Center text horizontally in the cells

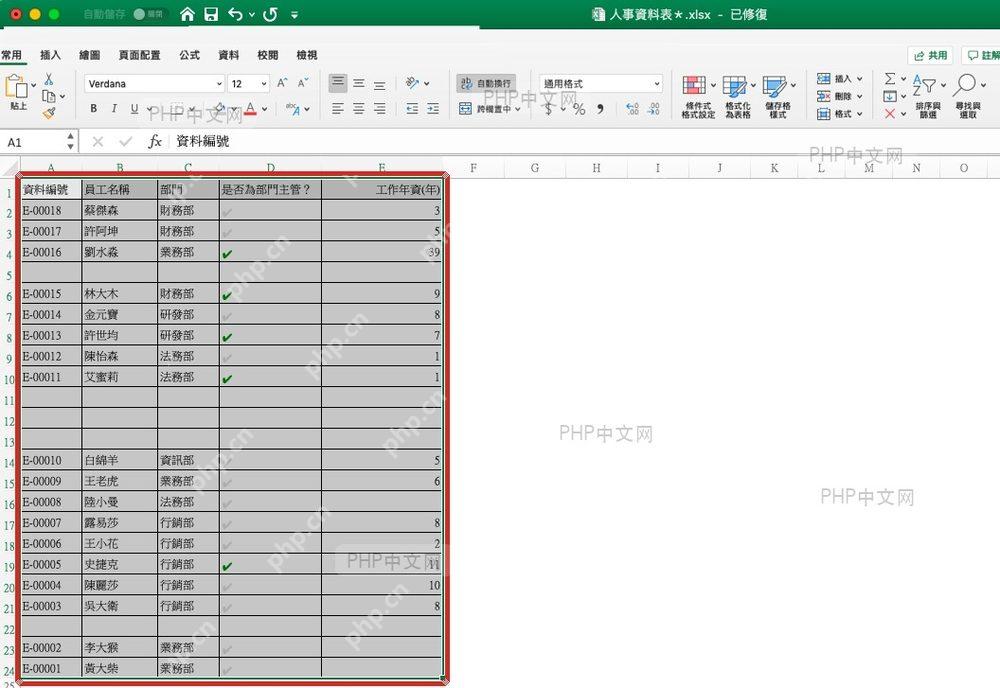tap(359, 109)
